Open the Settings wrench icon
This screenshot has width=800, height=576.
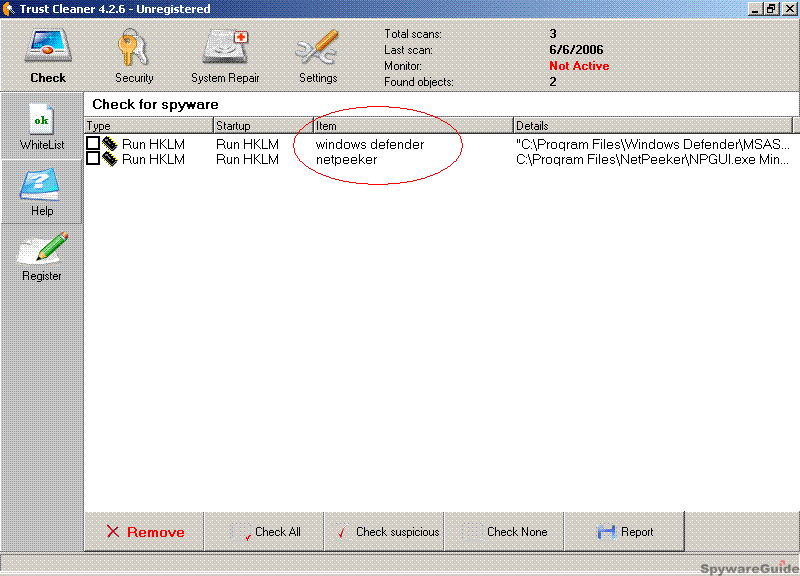[x=317, y=48]
